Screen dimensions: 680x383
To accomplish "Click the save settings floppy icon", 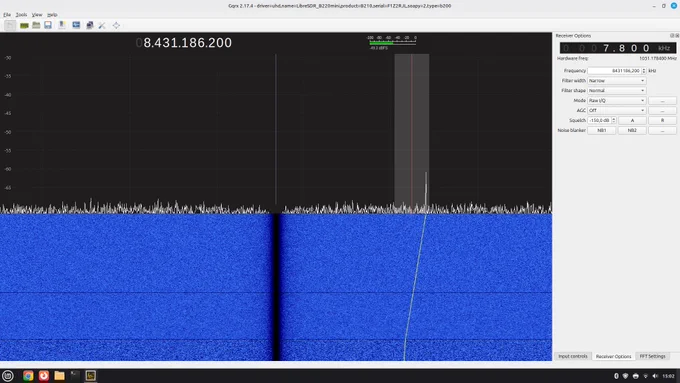I will pyautogui.click(x=48, y=25).
